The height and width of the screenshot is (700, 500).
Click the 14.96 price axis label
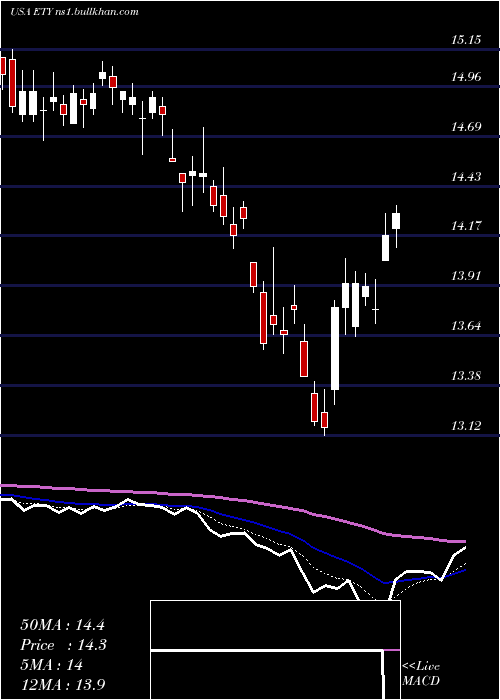pyautogui.click(x=466, y=77)
